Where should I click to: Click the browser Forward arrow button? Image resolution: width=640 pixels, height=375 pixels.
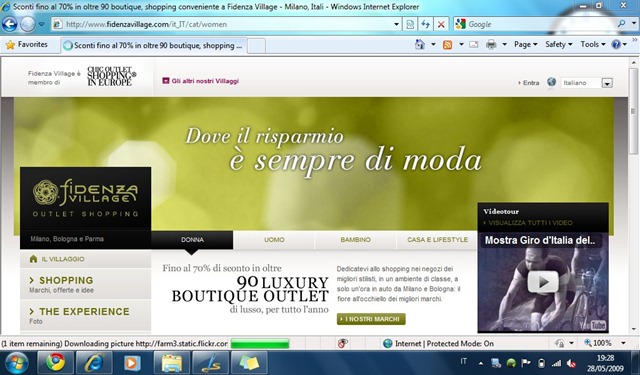click(x=27, y=24)
